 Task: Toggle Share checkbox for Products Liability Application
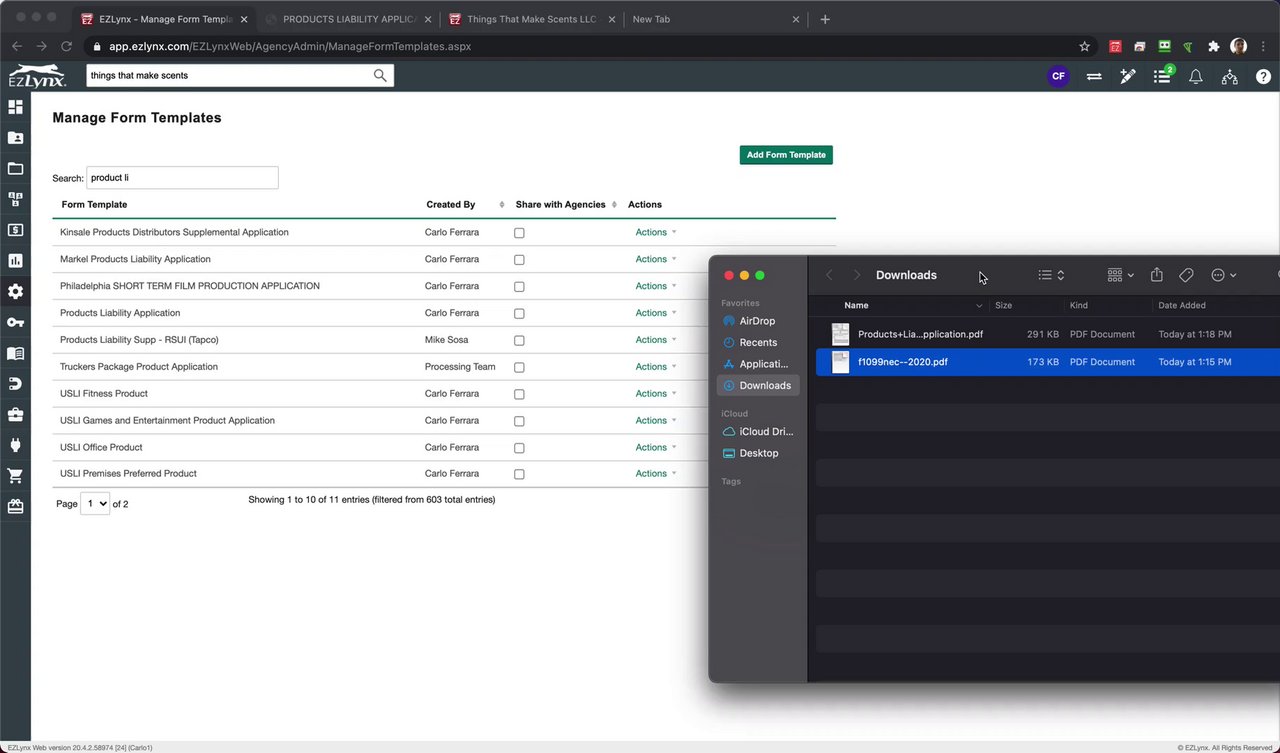(519, 314)
